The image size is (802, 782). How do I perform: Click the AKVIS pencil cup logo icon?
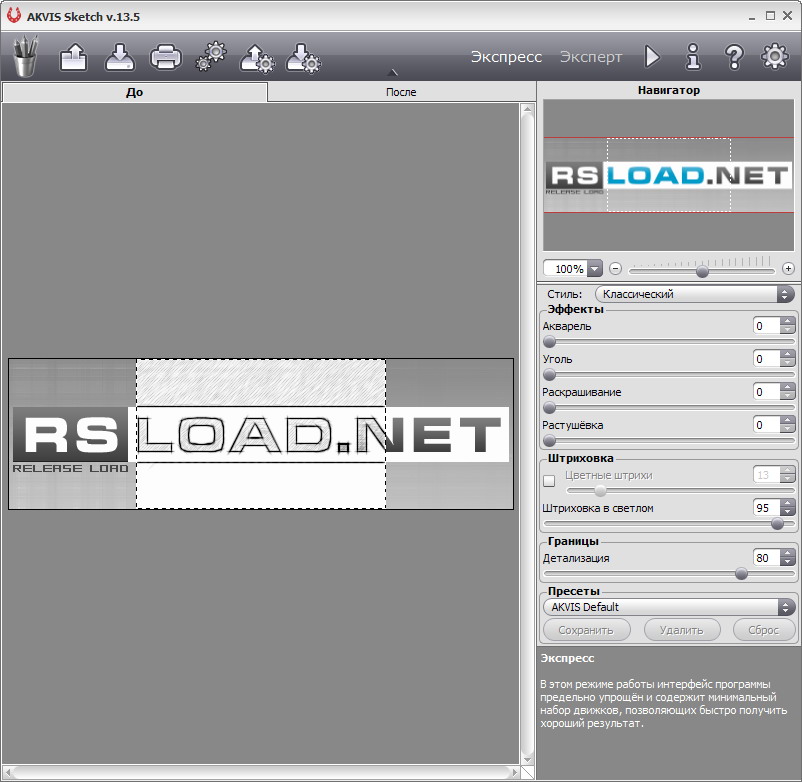pyautogui.click(x=25, y=56)
